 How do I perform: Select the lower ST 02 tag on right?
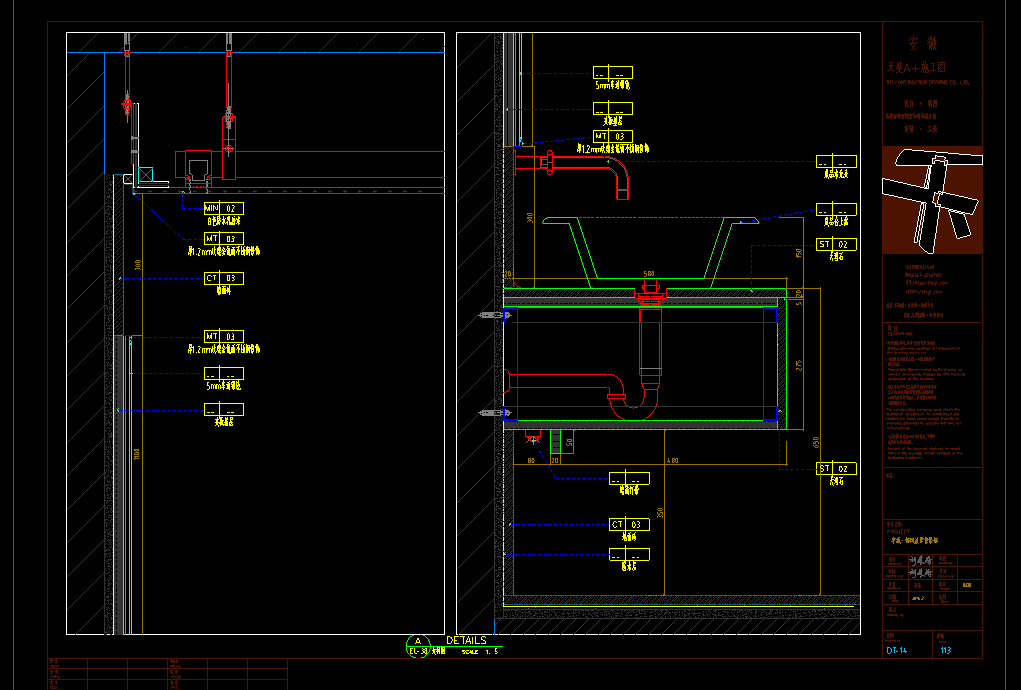[837, 468]
